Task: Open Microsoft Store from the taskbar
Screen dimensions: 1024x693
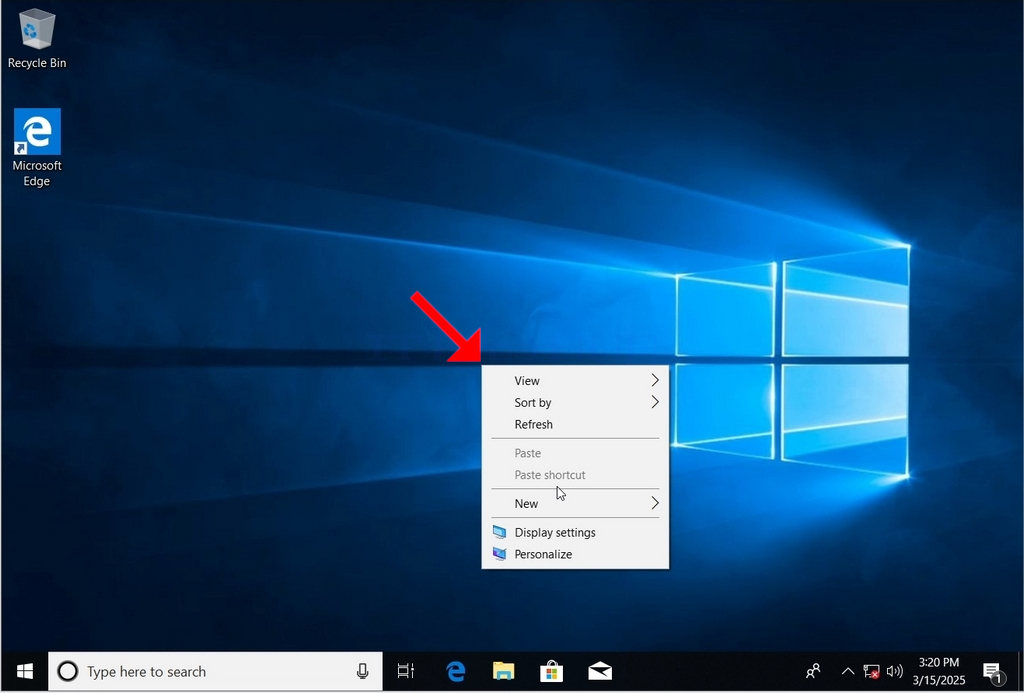Action: pyautogui.click(x=552, y=671)
